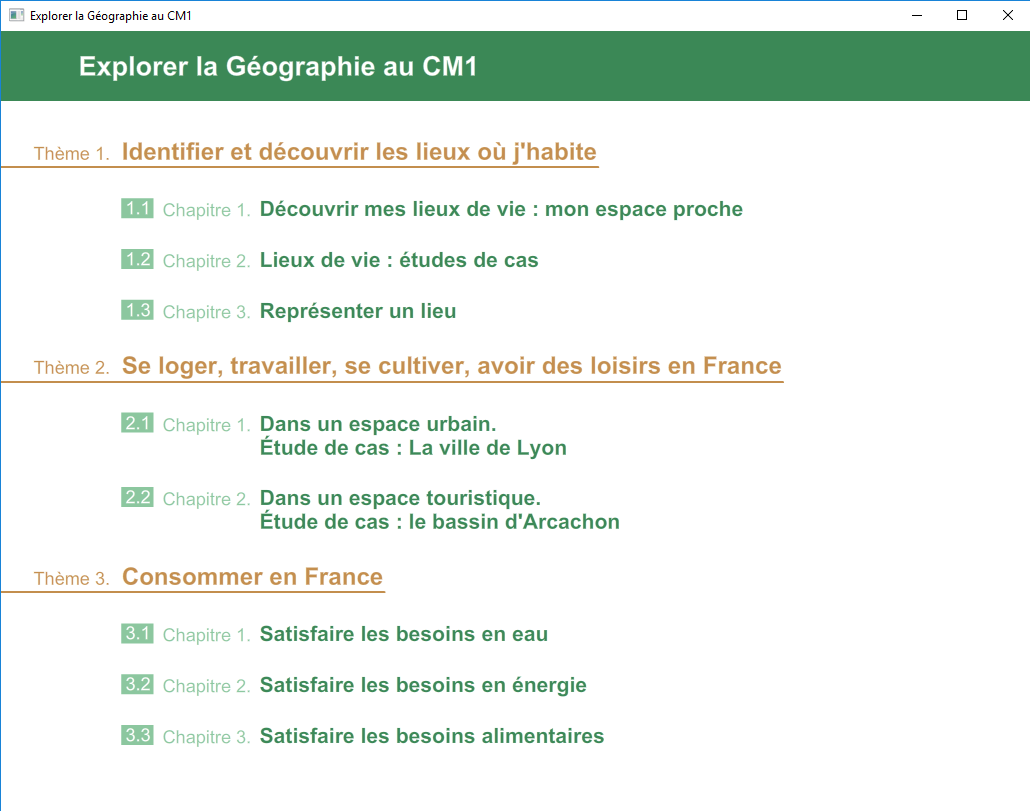
Task: Open 'Satisfaire les besoins en énergie'
Action: pos(422,685)
